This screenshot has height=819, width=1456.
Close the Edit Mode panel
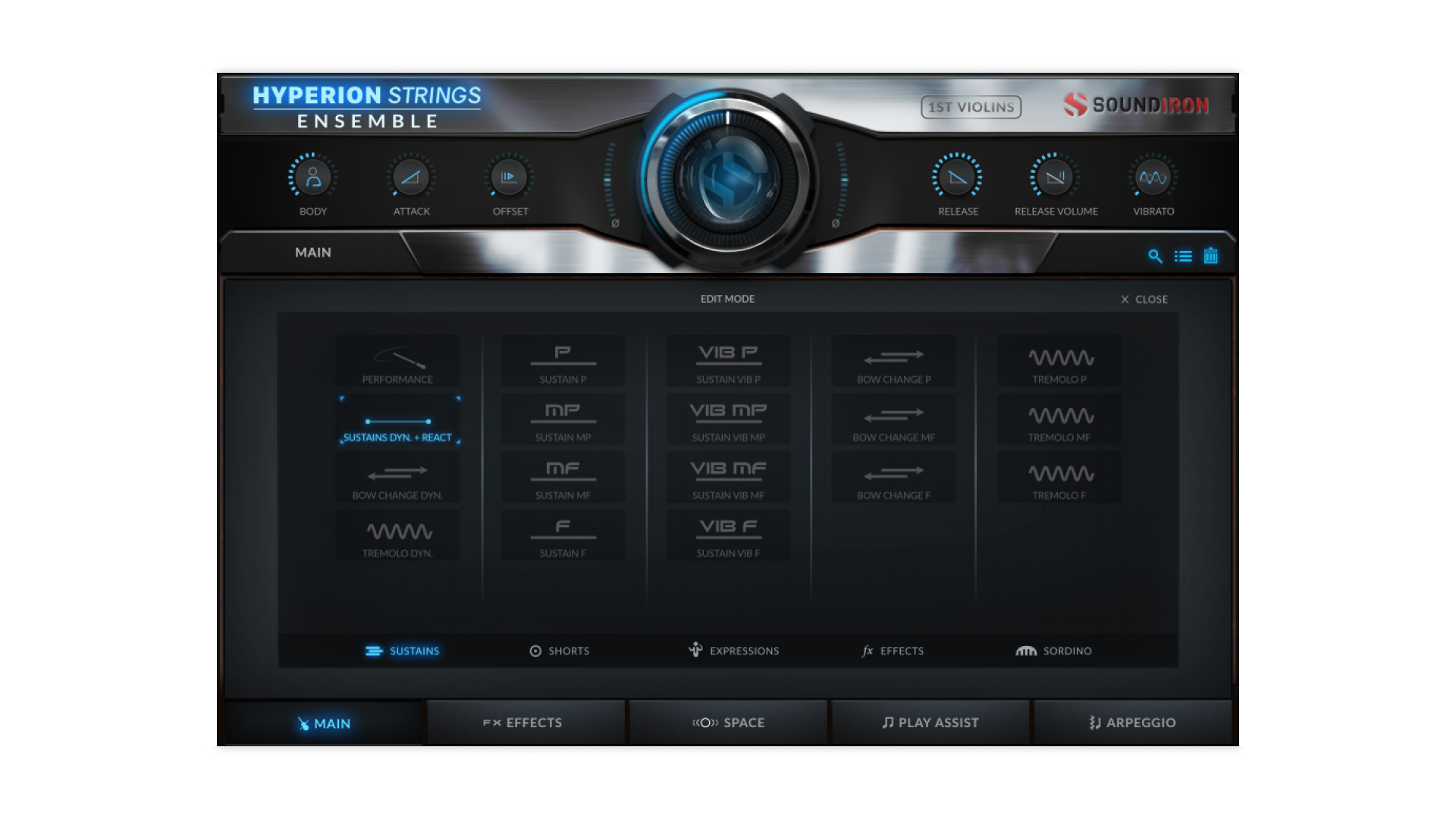1144,300
